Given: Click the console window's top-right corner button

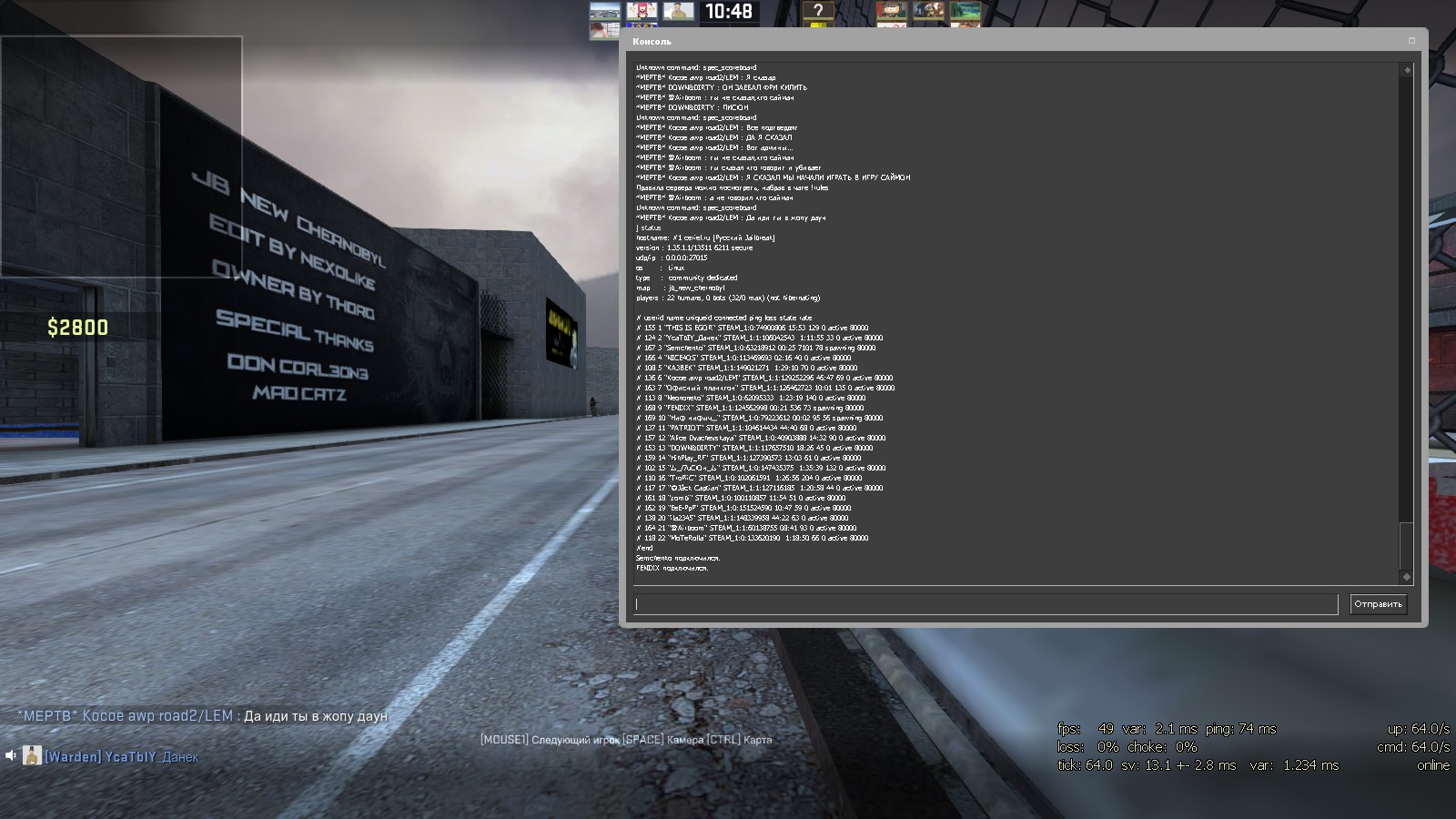Looking at the screenshot, I should point(1411,41).
